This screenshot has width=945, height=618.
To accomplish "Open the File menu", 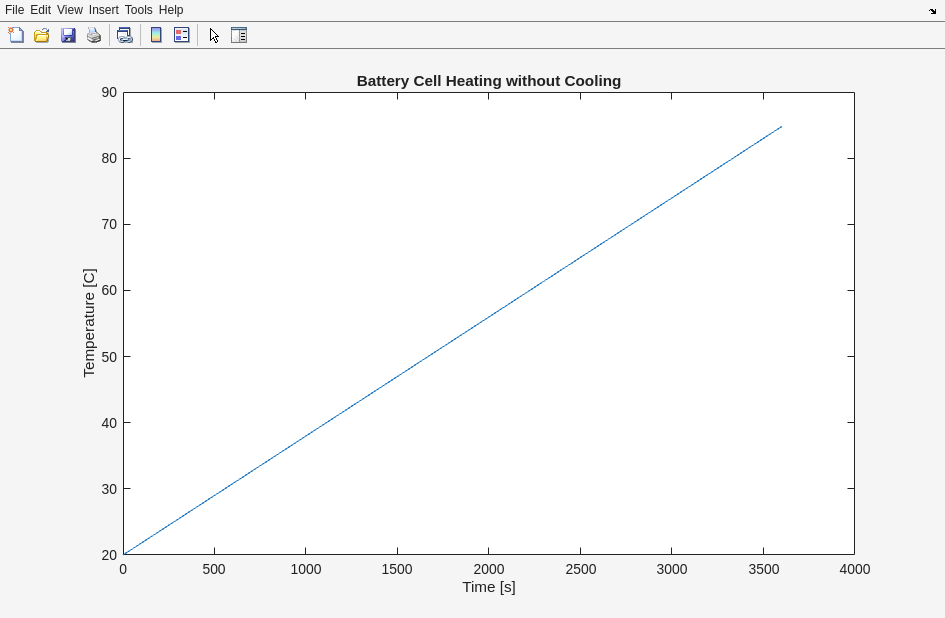I will point(14,10).
